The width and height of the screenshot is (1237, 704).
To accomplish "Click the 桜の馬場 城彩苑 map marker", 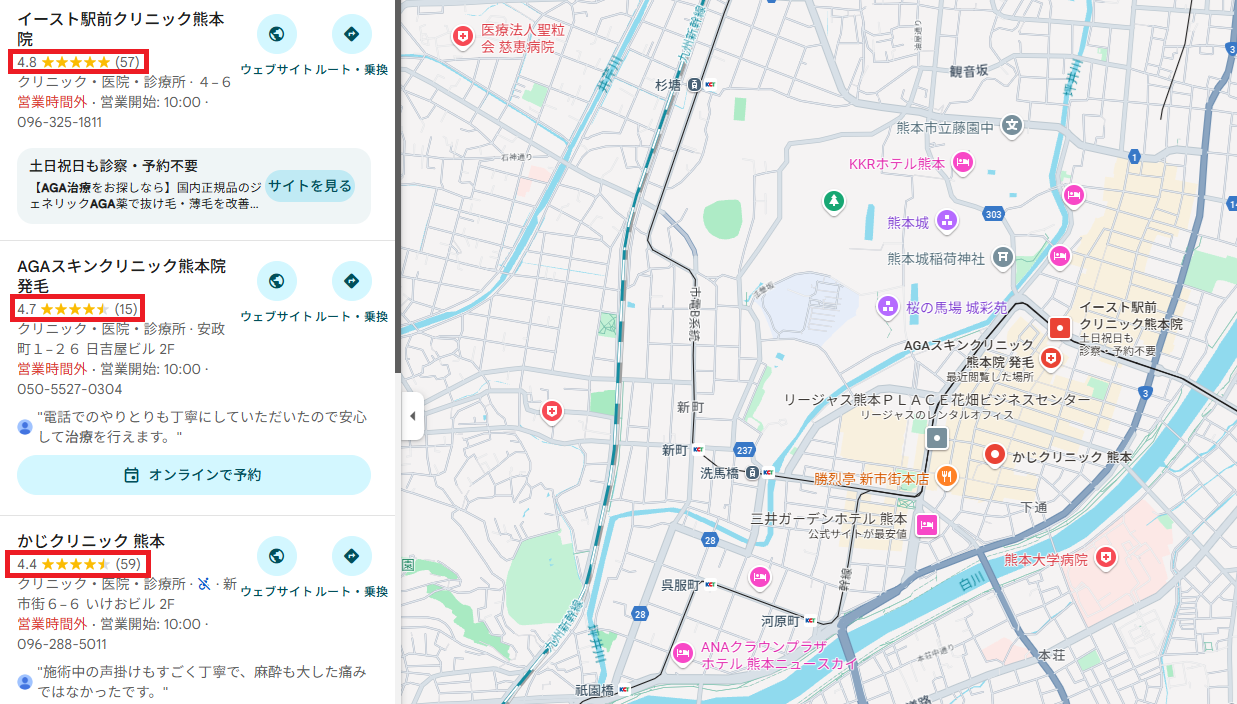I will (x=887, y=306).
